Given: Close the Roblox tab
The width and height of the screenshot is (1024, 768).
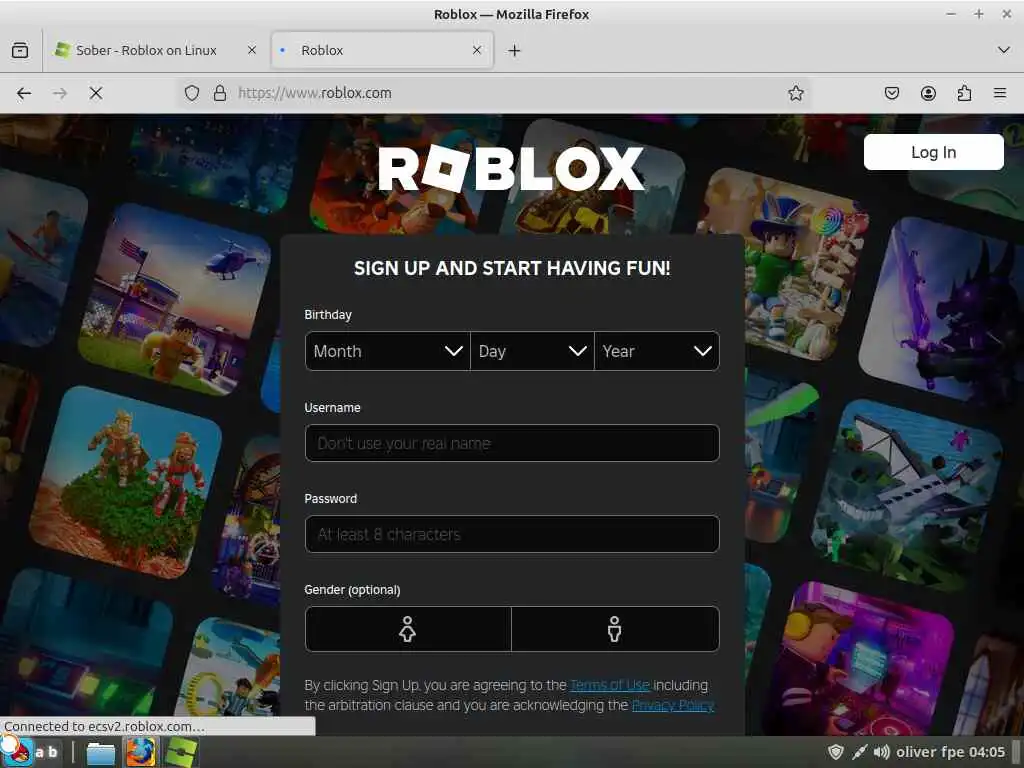Looking at the screenshot, I should pos(477,50).
